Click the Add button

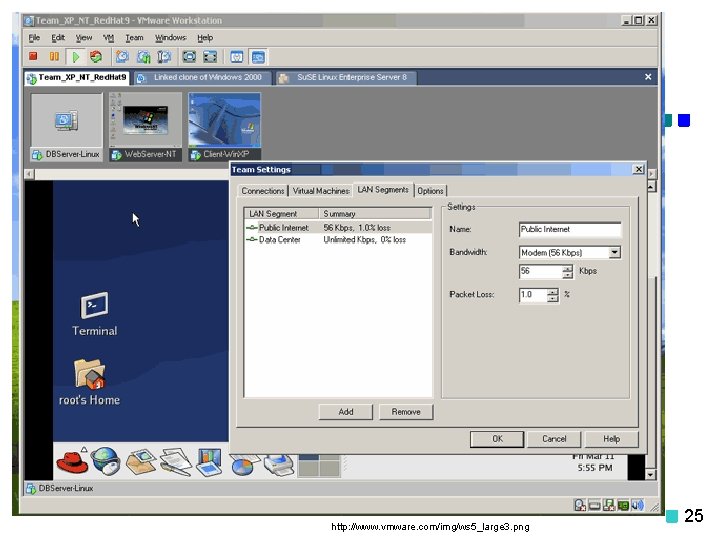click(x=346, y=412)
